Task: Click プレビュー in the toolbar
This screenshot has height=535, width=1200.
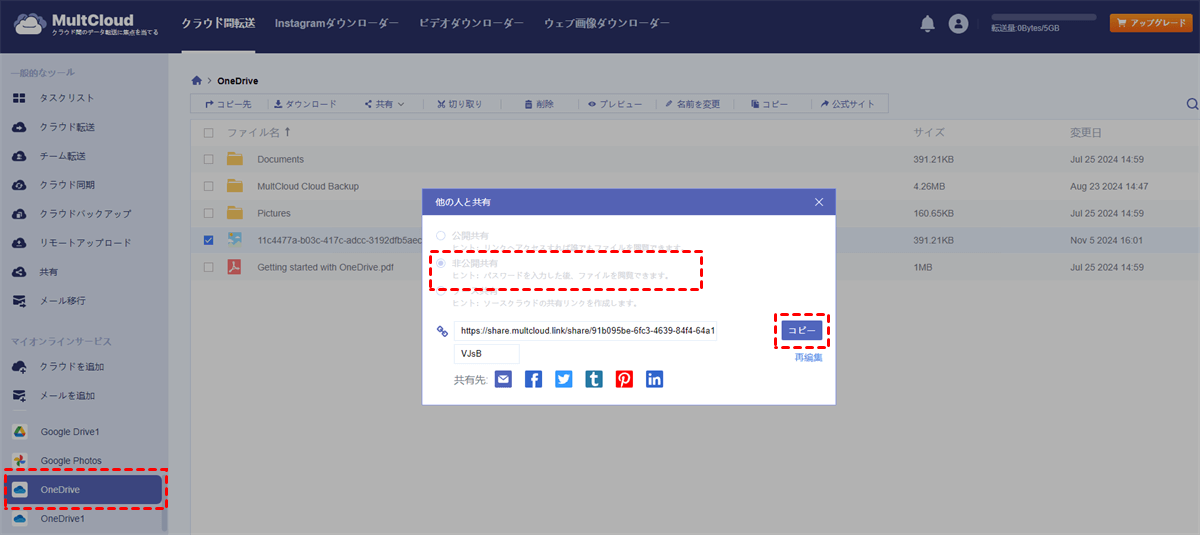Action: pos(615,104)
